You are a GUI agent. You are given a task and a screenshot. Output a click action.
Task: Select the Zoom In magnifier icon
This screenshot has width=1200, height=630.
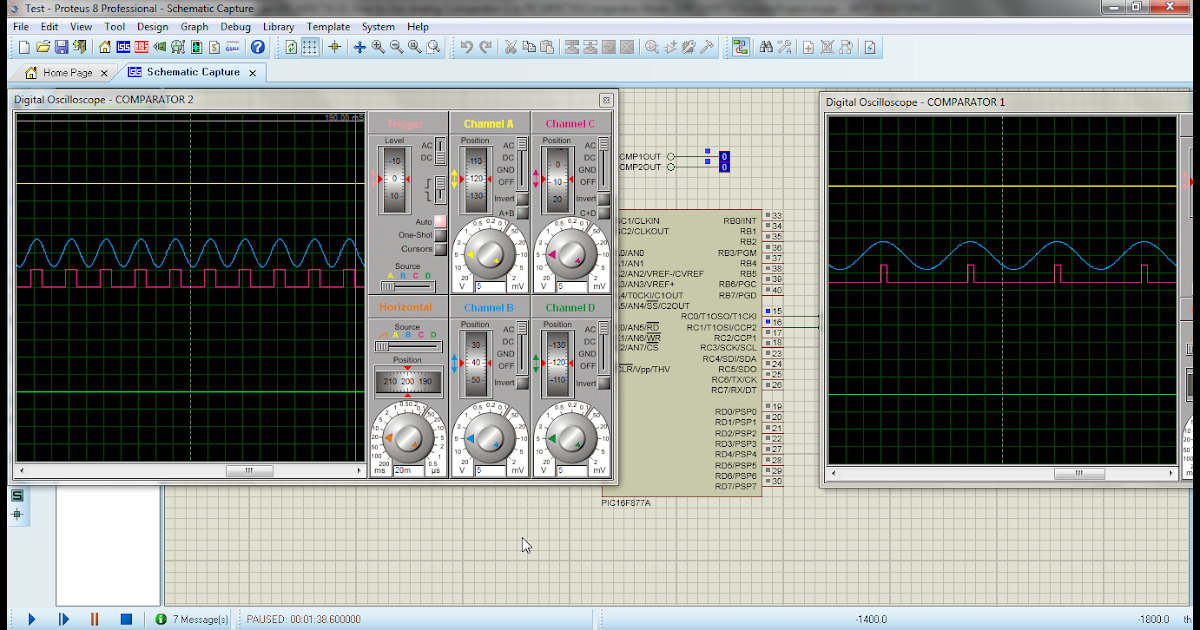[377, 48]
